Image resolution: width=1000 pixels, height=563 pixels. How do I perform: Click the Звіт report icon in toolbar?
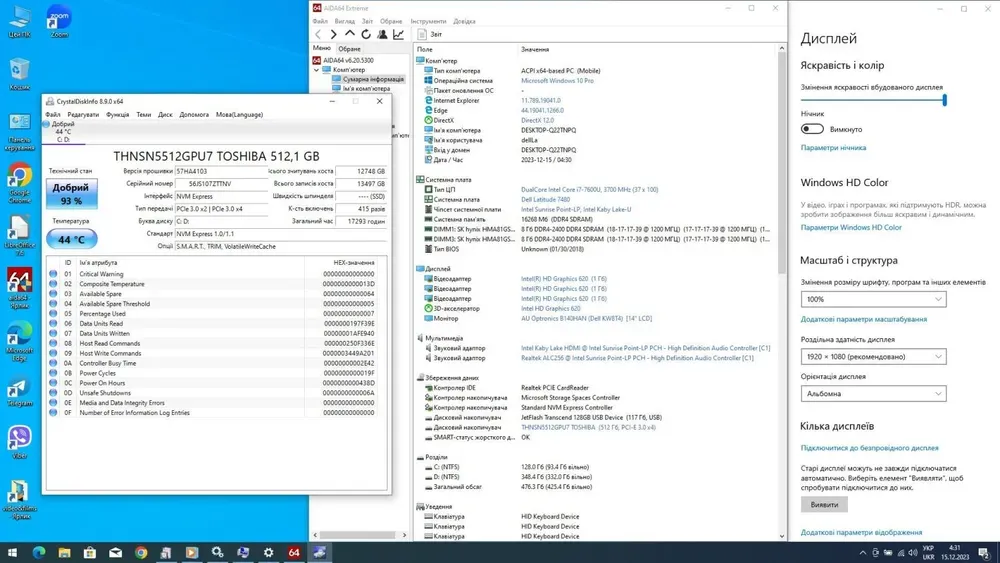coord(430,34)
